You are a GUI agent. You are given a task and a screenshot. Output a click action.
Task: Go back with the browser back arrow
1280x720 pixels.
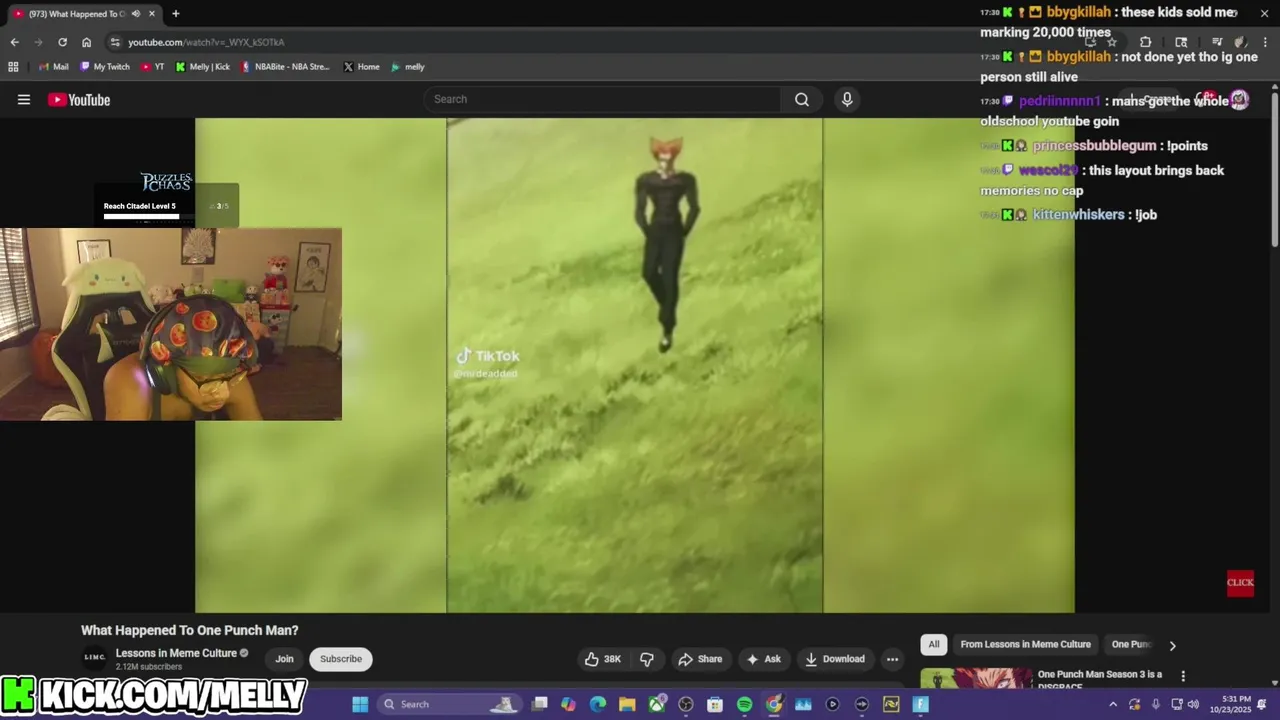point(14,42)
